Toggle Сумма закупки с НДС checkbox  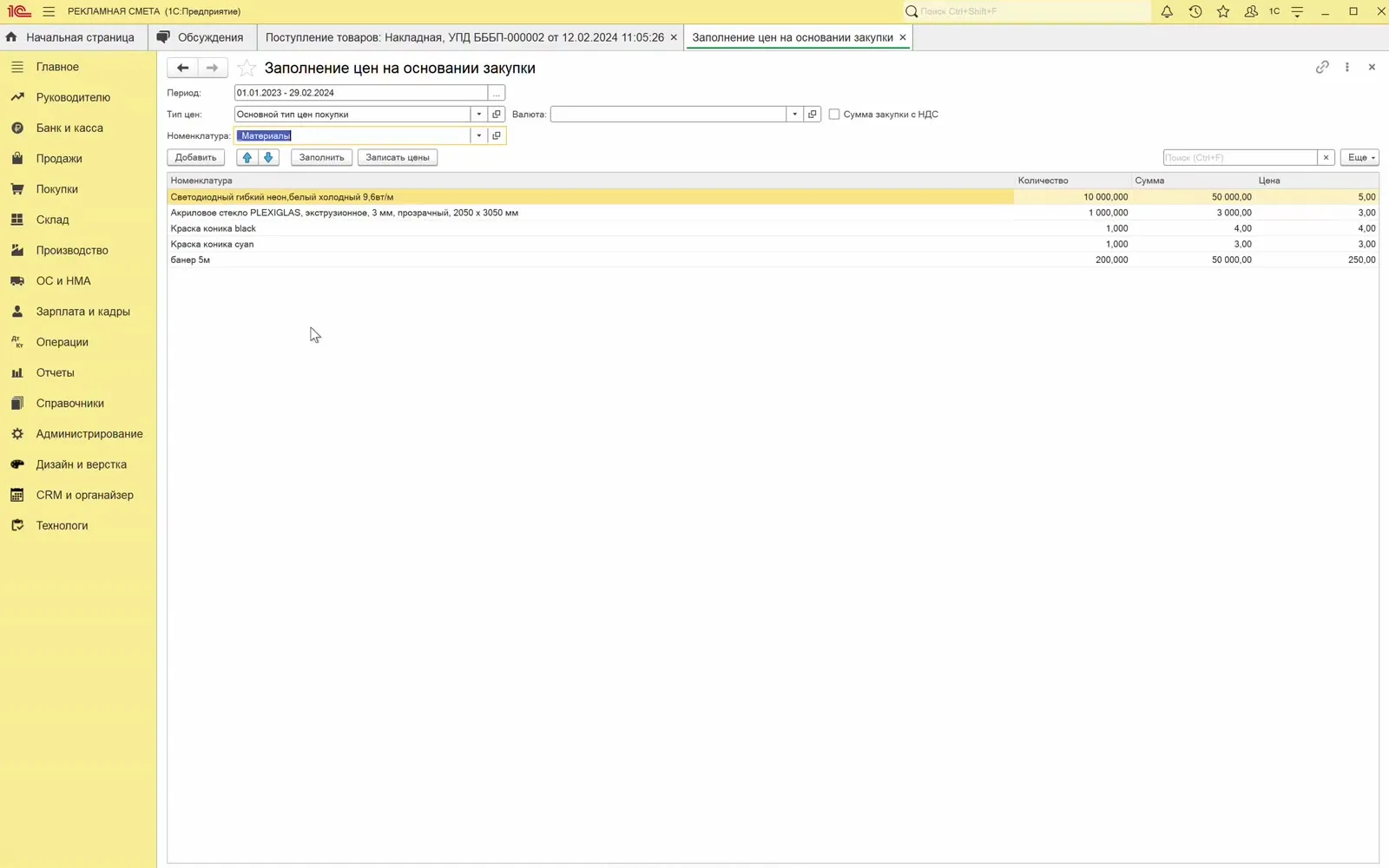pos(834,114)
